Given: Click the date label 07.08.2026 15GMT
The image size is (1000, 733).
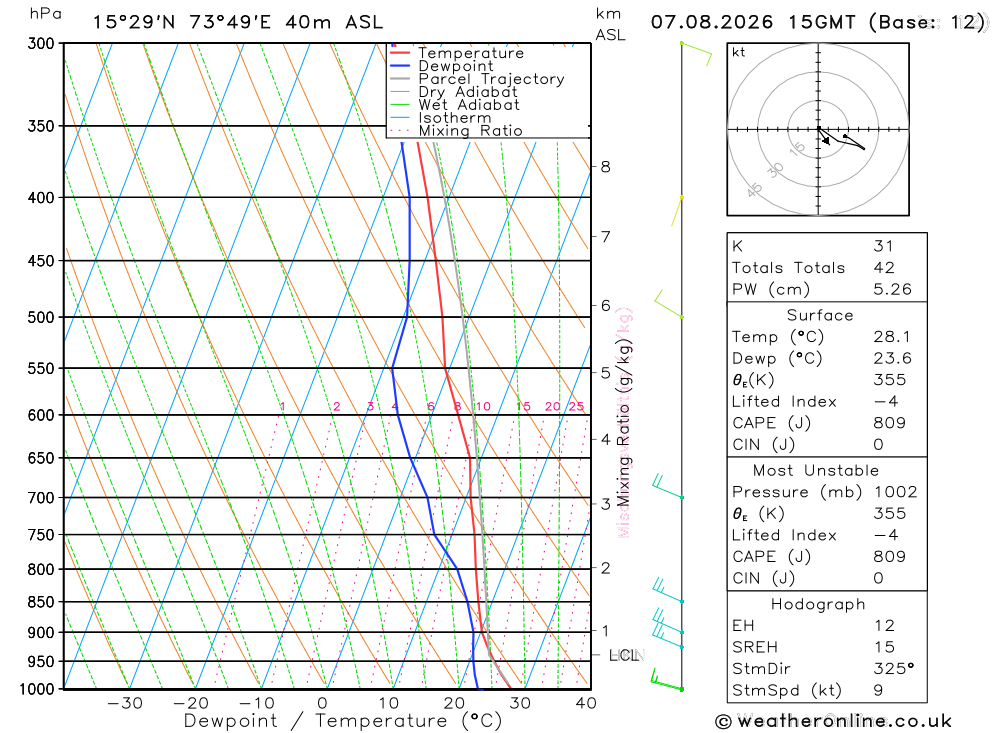Looking at the screenshot, I should point(753,22).
